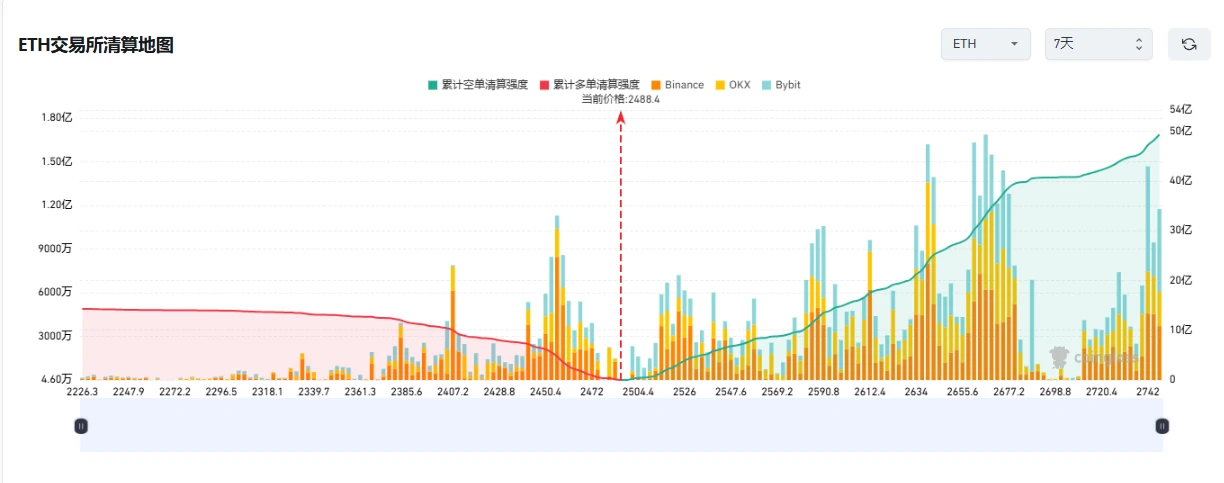
Task: Click the red current price dashed marker
Action: tap(621, 245)
